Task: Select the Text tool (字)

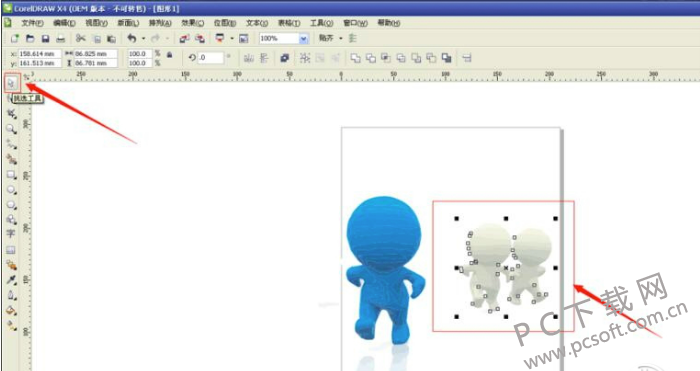Action: (x=11, y=234)
